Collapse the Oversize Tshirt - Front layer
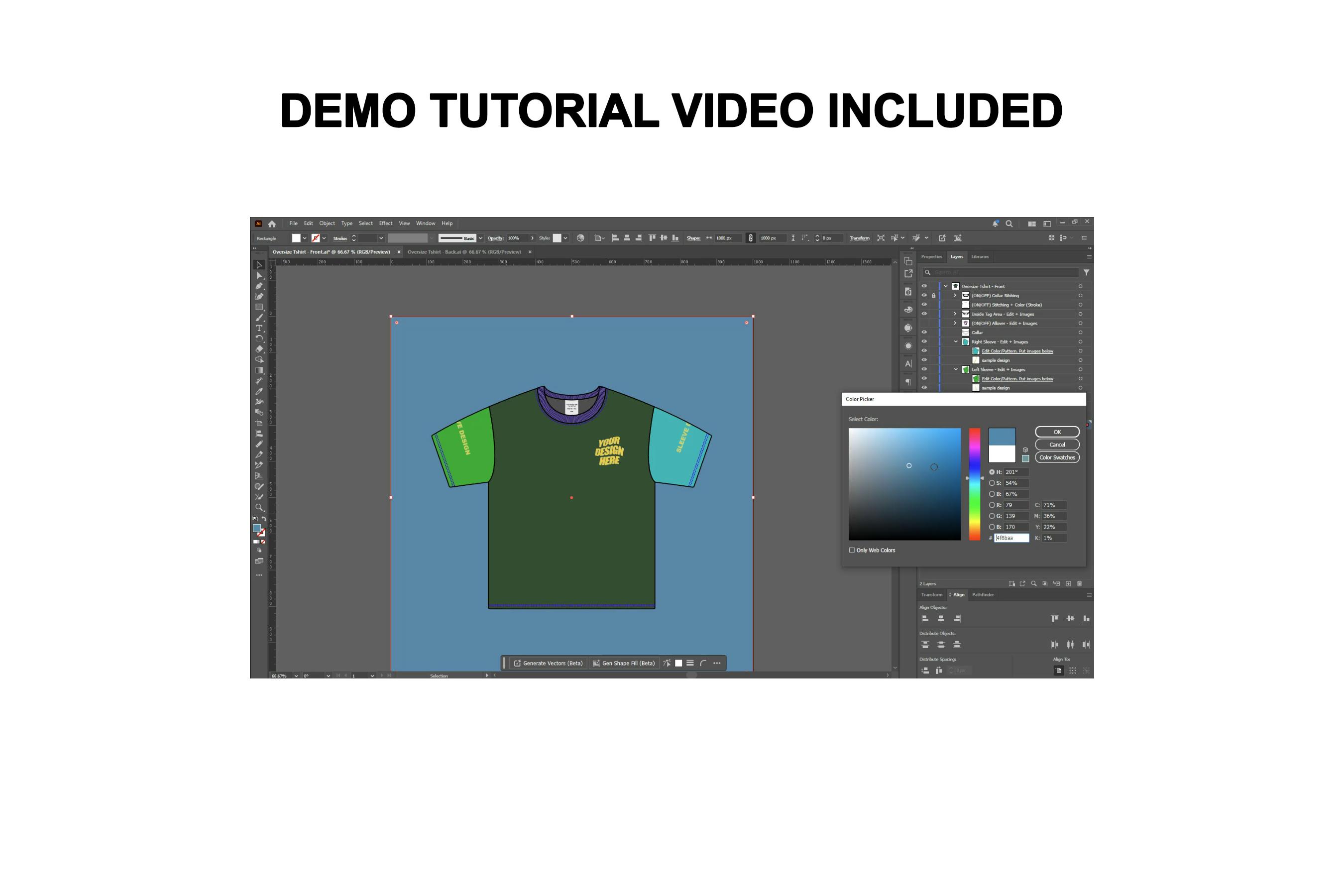Image resolution: width=1344 pixels, height=896 pixels. click(x=946, y=286)
